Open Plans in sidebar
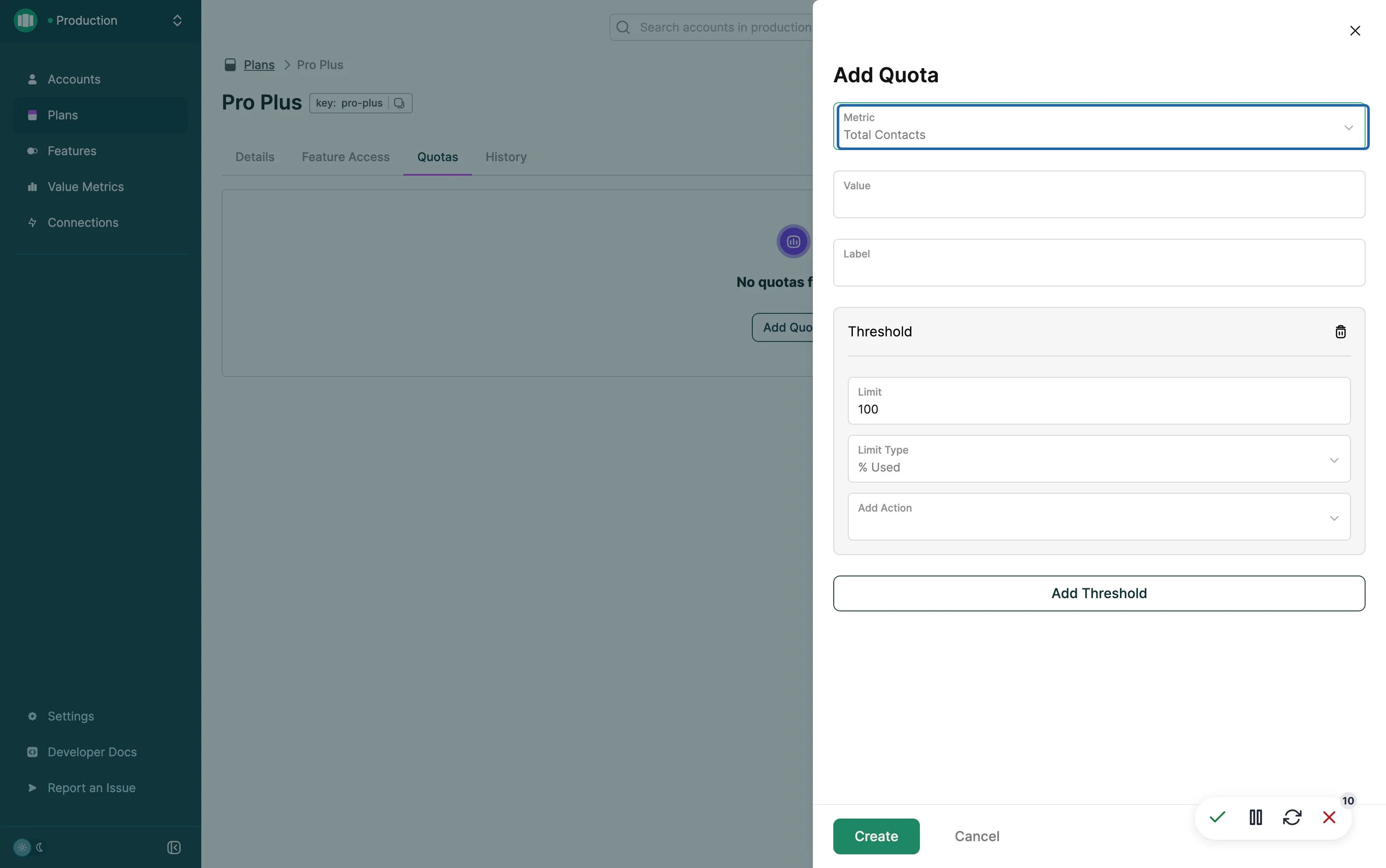The image size is (1386, 868). coord(101,116)
